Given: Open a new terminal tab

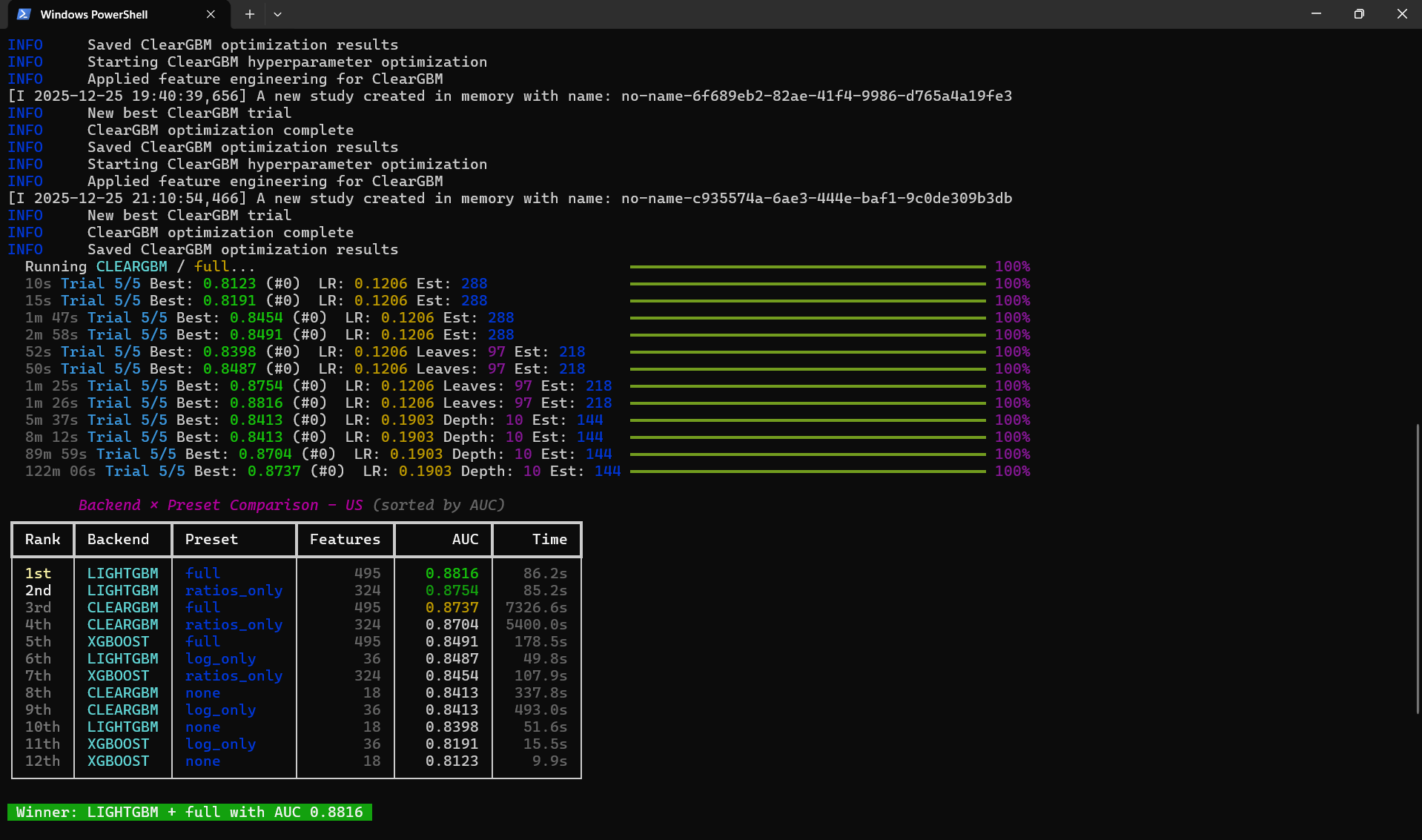Looking at the screenshot, I should (250, 14).
